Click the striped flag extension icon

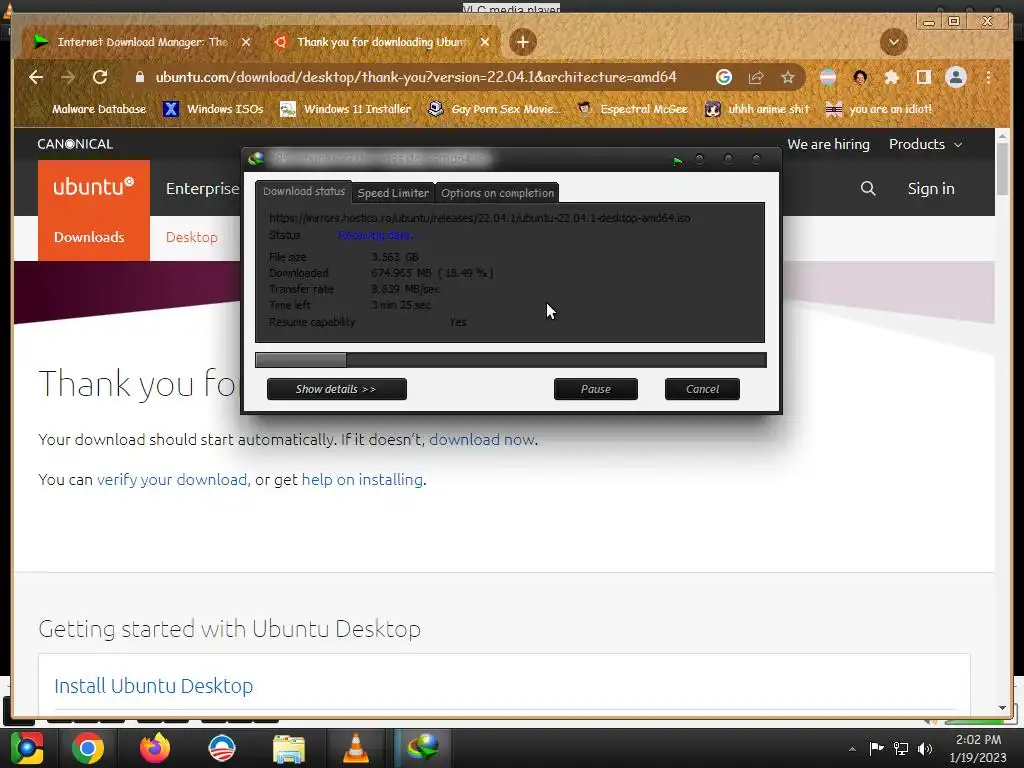(x=827, y=77)
